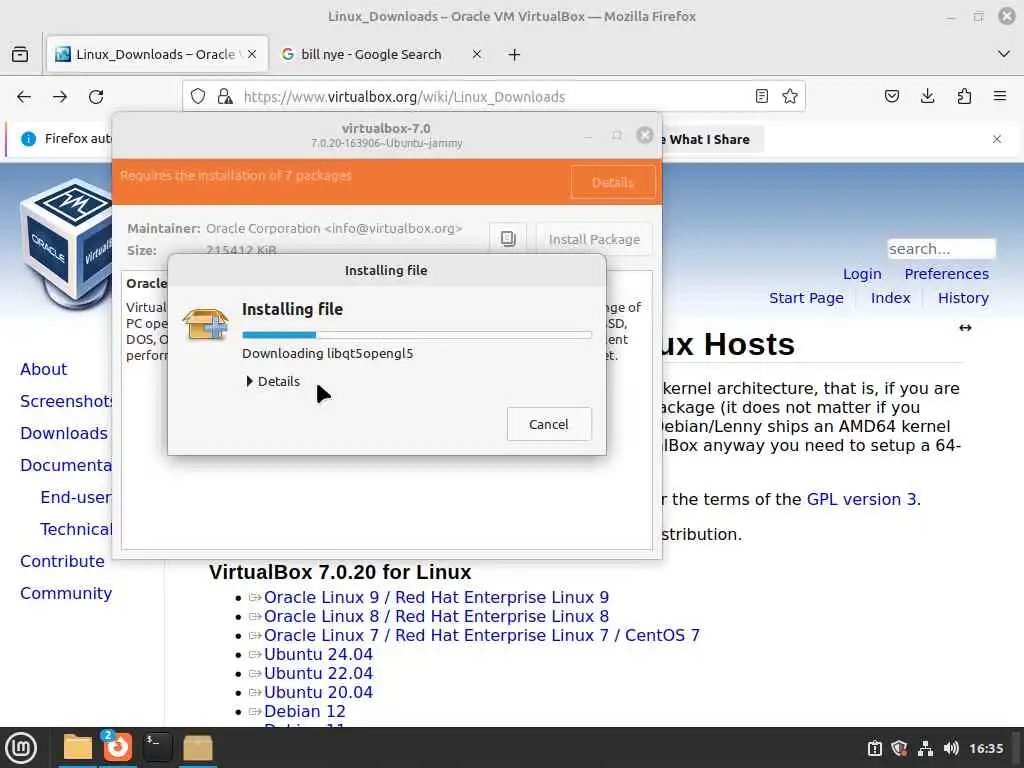The height and width of the screenshot is (768, 1024).
Task: Open the Firefox downloads panel
Action: point(927,97)
